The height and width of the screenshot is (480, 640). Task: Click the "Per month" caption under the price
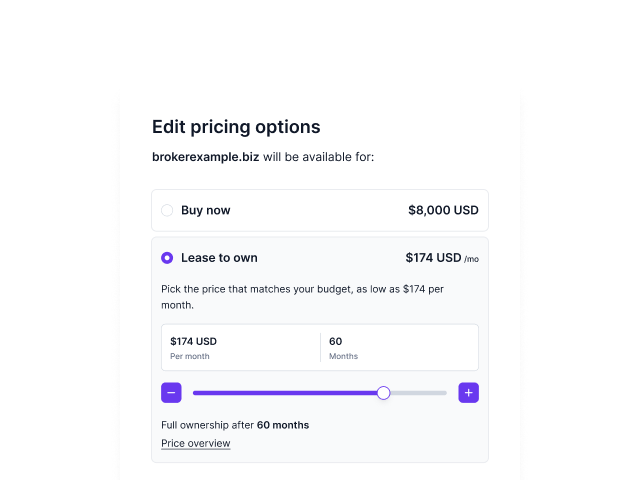coord(190,356)
